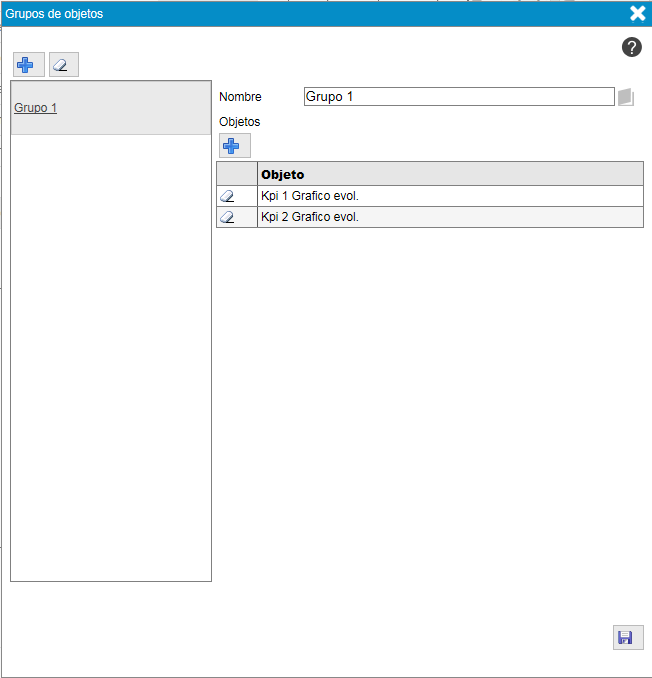The width and height of the screenshot is (652, 678).
Task: Click blank header cell left of Objeto
Action: tap(236, 174)
